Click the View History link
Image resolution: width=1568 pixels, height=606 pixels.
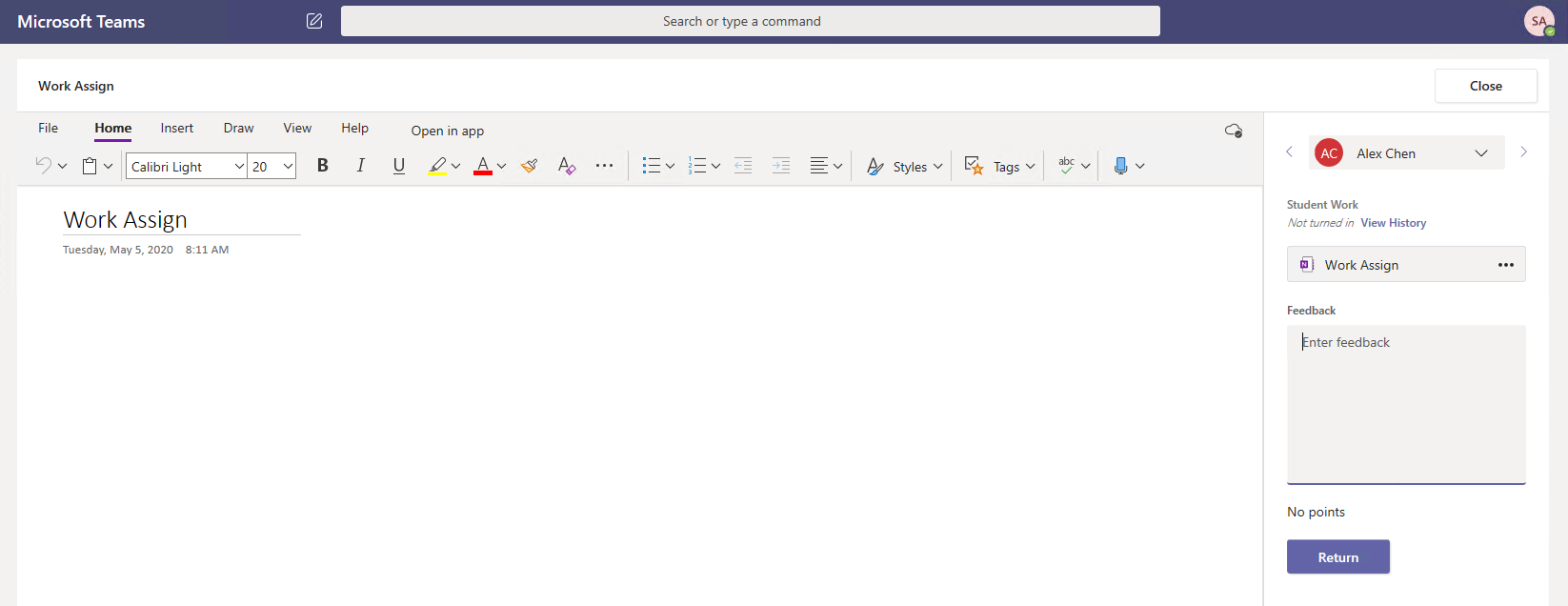click(x=1394, y=223)
